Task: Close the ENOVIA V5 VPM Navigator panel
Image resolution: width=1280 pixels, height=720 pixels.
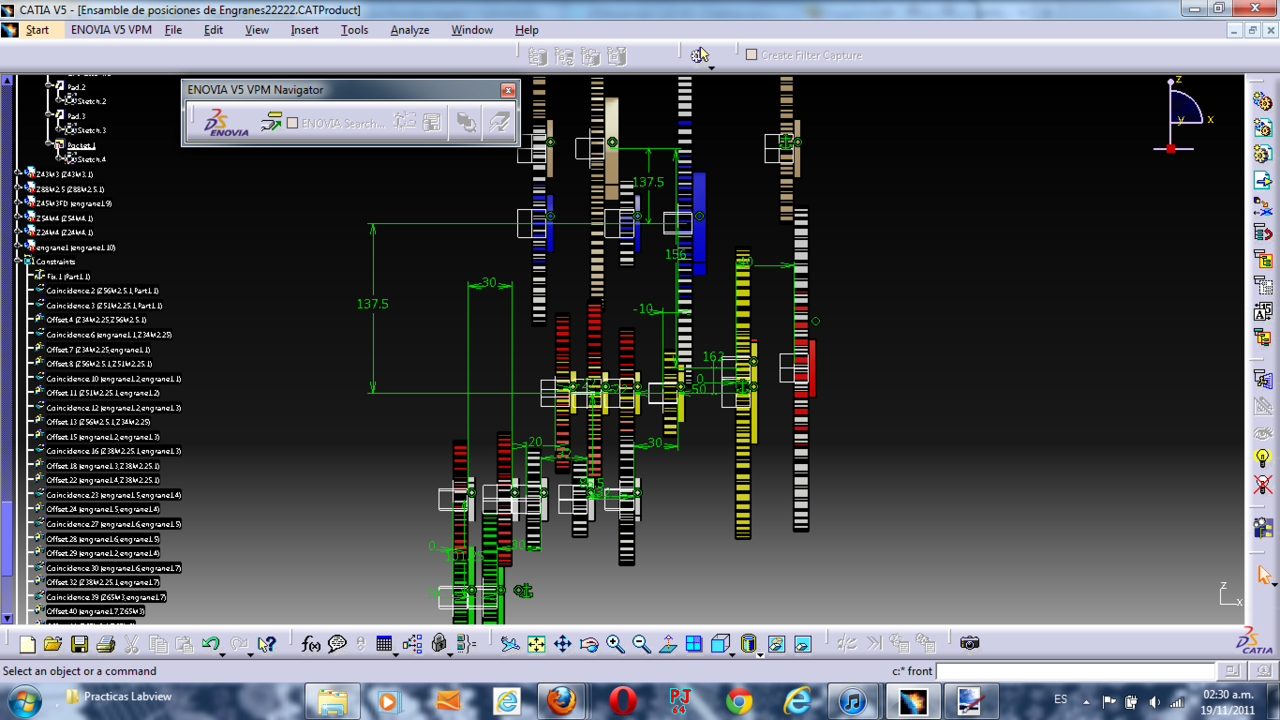Action: (x=508, y=90)
